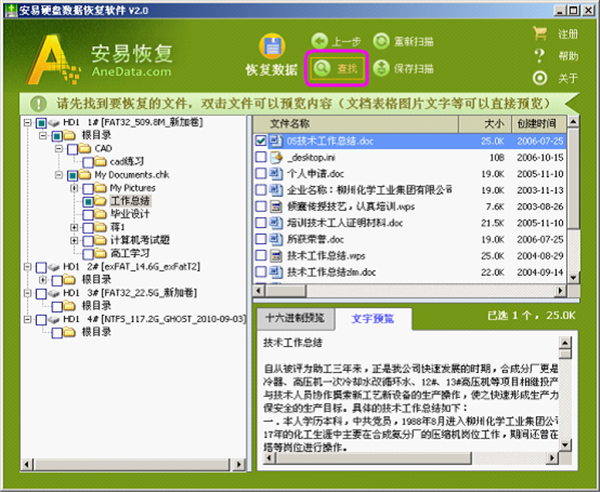Click the 保存扫描 save scan icon

[x=382, y=69]
